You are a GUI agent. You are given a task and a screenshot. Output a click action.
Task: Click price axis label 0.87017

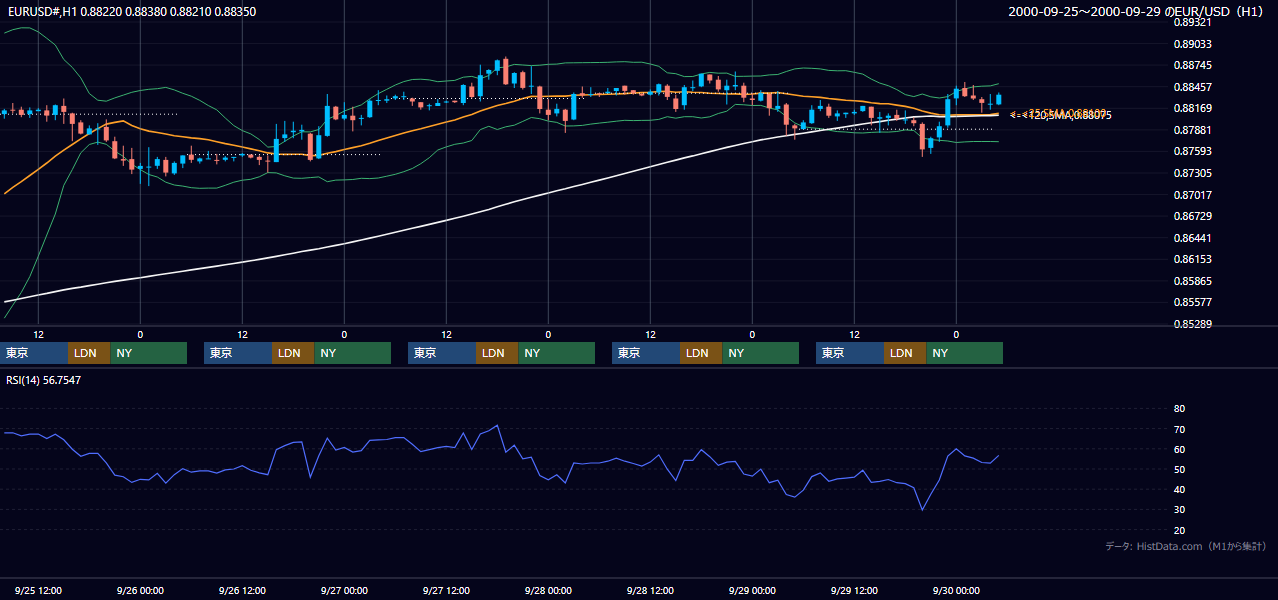pos(1192,195)
